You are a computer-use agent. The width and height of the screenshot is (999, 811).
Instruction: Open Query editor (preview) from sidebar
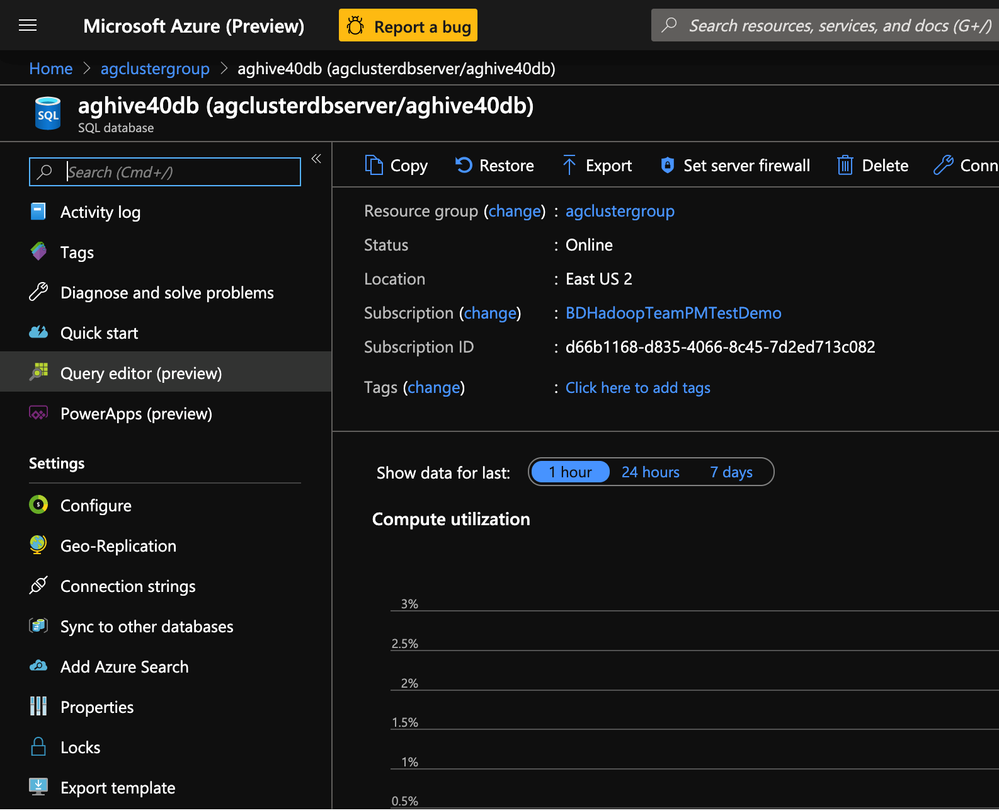(x=140, y=373)
